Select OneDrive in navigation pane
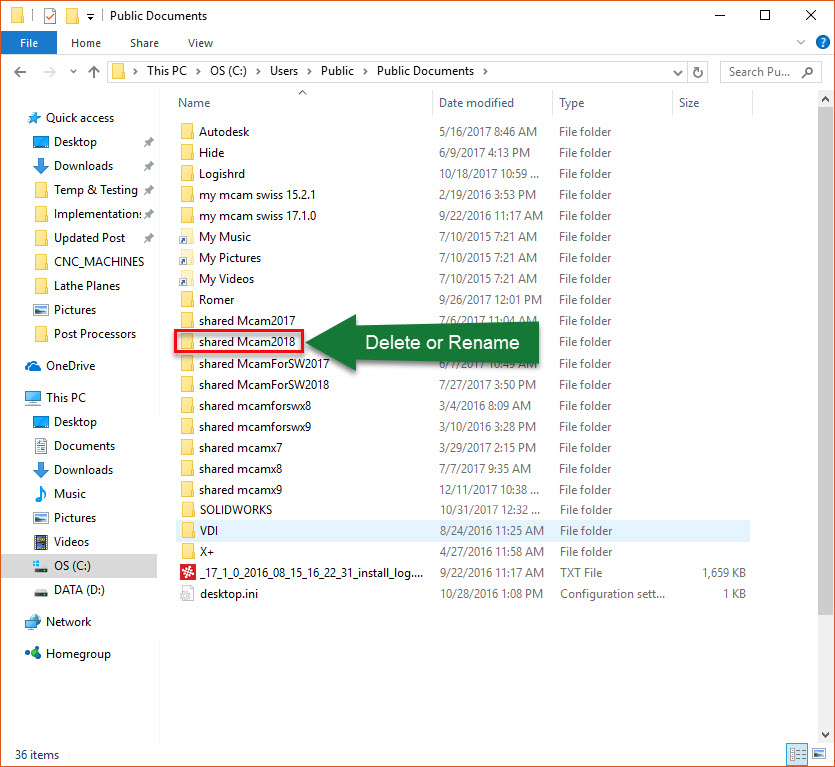The image size is (835, 767). tap(70, 365)
